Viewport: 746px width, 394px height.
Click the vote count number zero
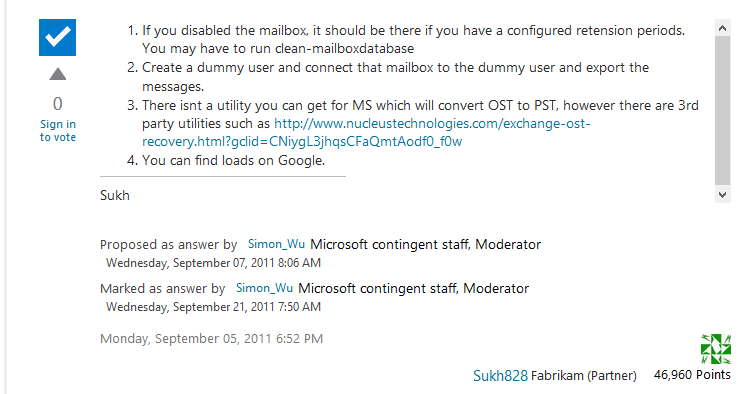pyautogui.click(x=58, y=104)
